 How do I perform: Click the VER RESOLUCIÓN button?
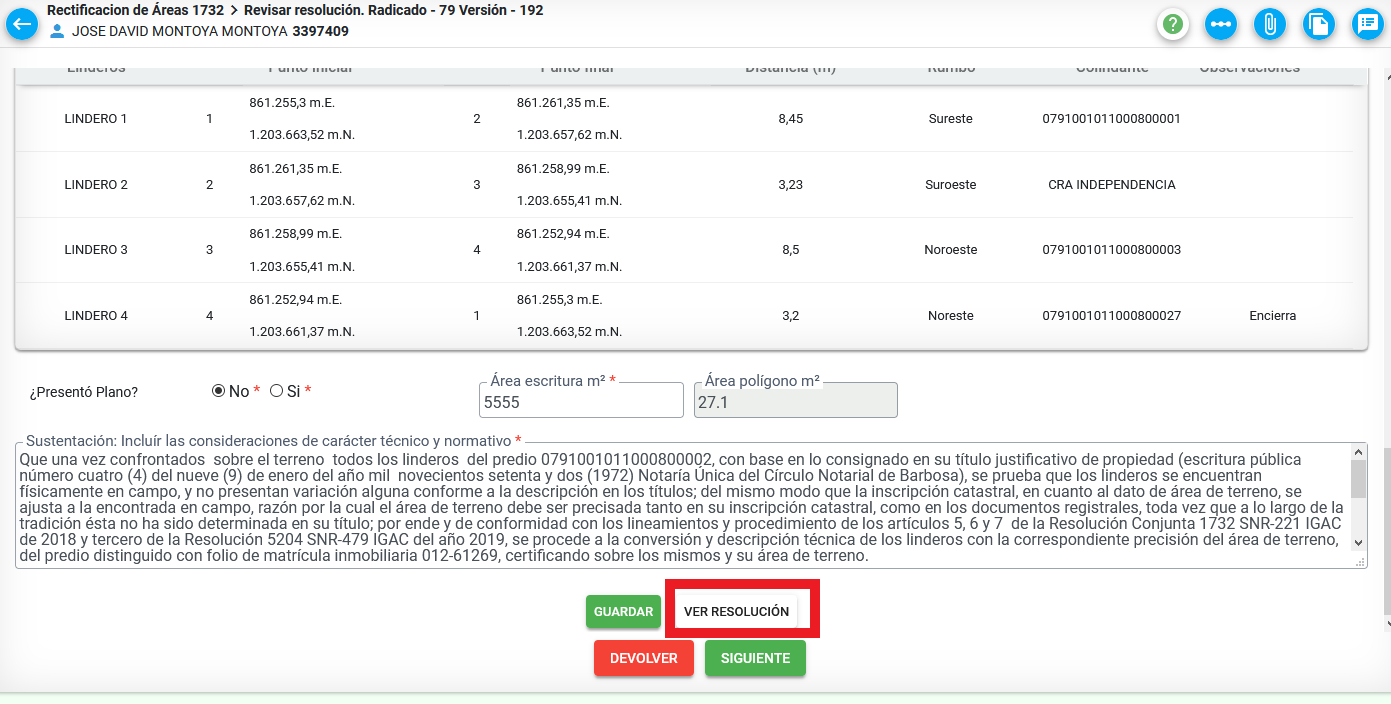coord(736,611)
